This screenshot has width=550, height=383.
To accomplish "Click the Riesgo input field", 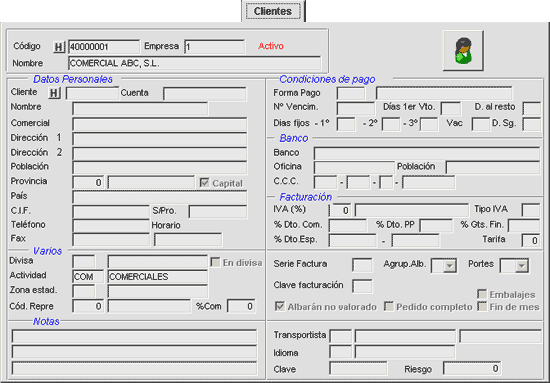I will pyautogui.click(x=472, y=368).
